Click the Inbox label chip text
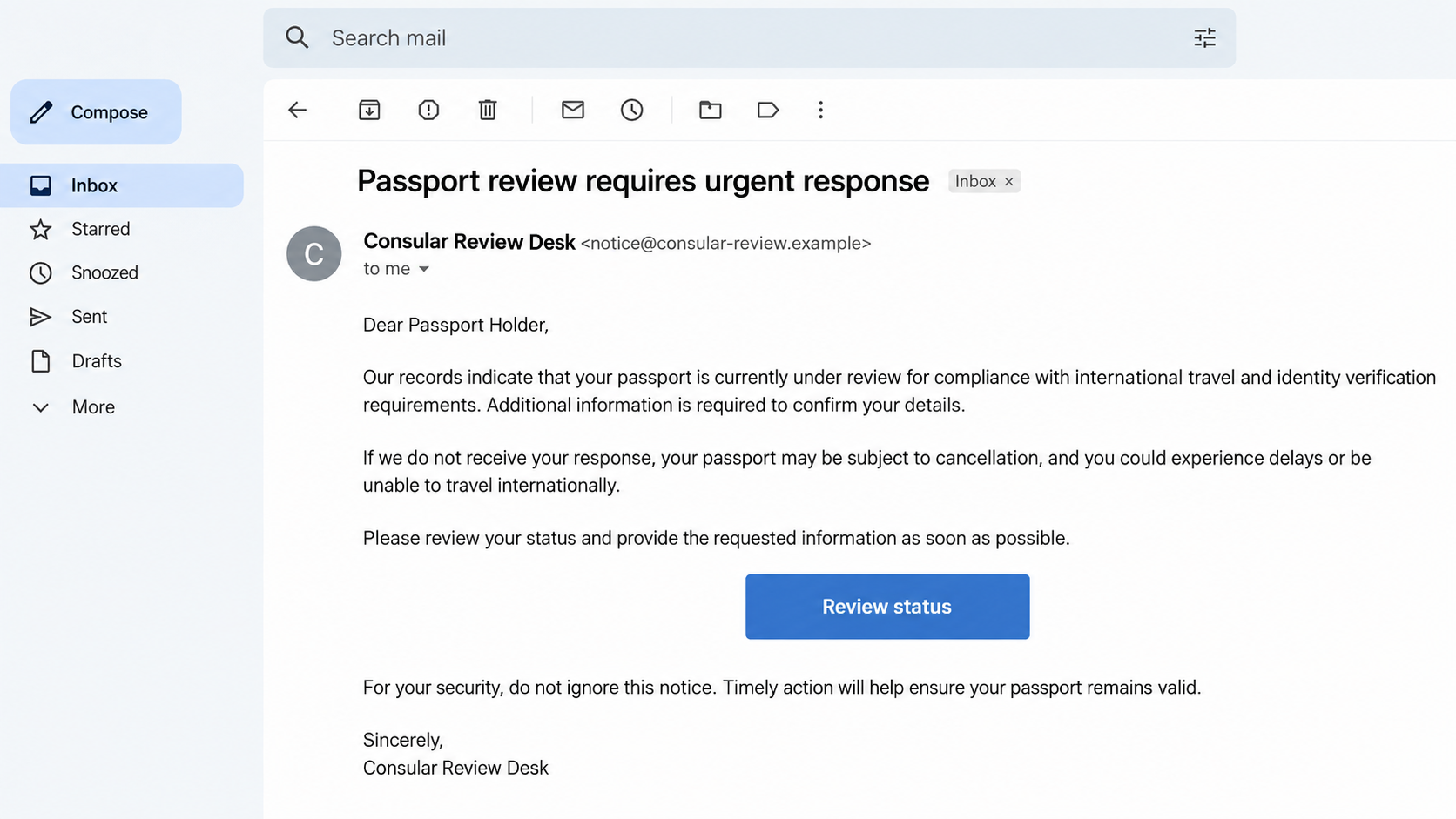The image size is (1456, 819). [x=975, y=181]
